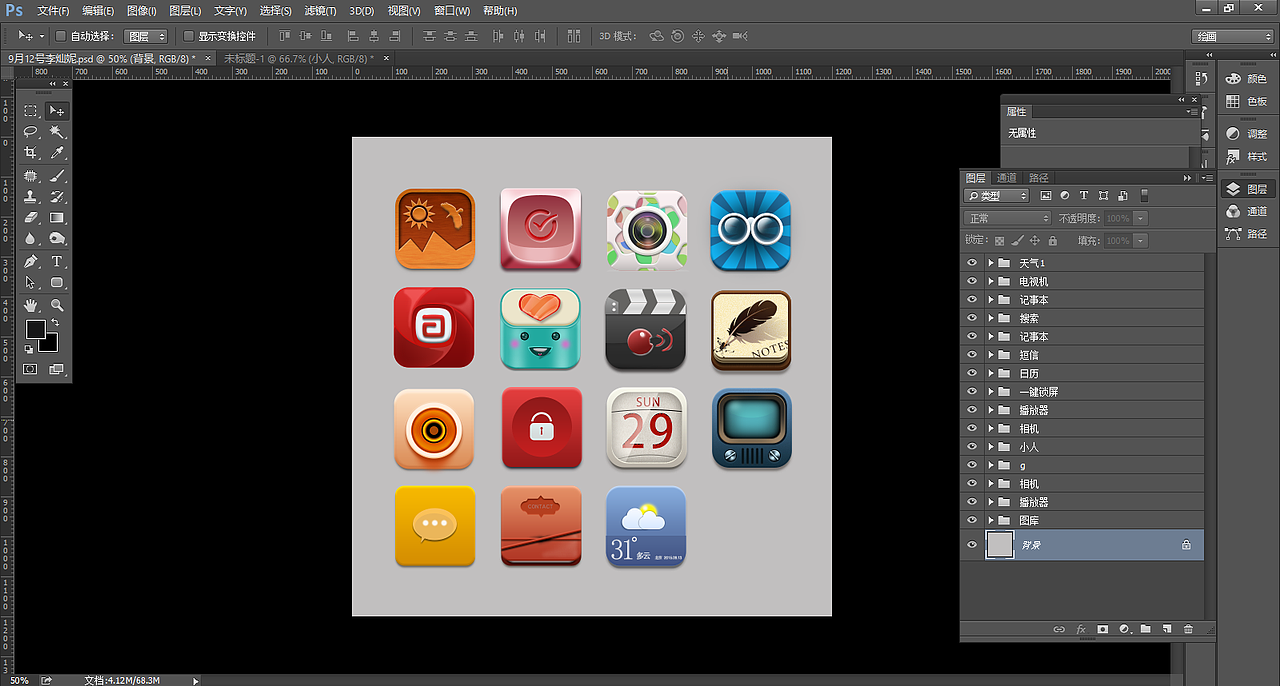Open the 填充 fill dropdown arrow

(x=1141, y=240)
